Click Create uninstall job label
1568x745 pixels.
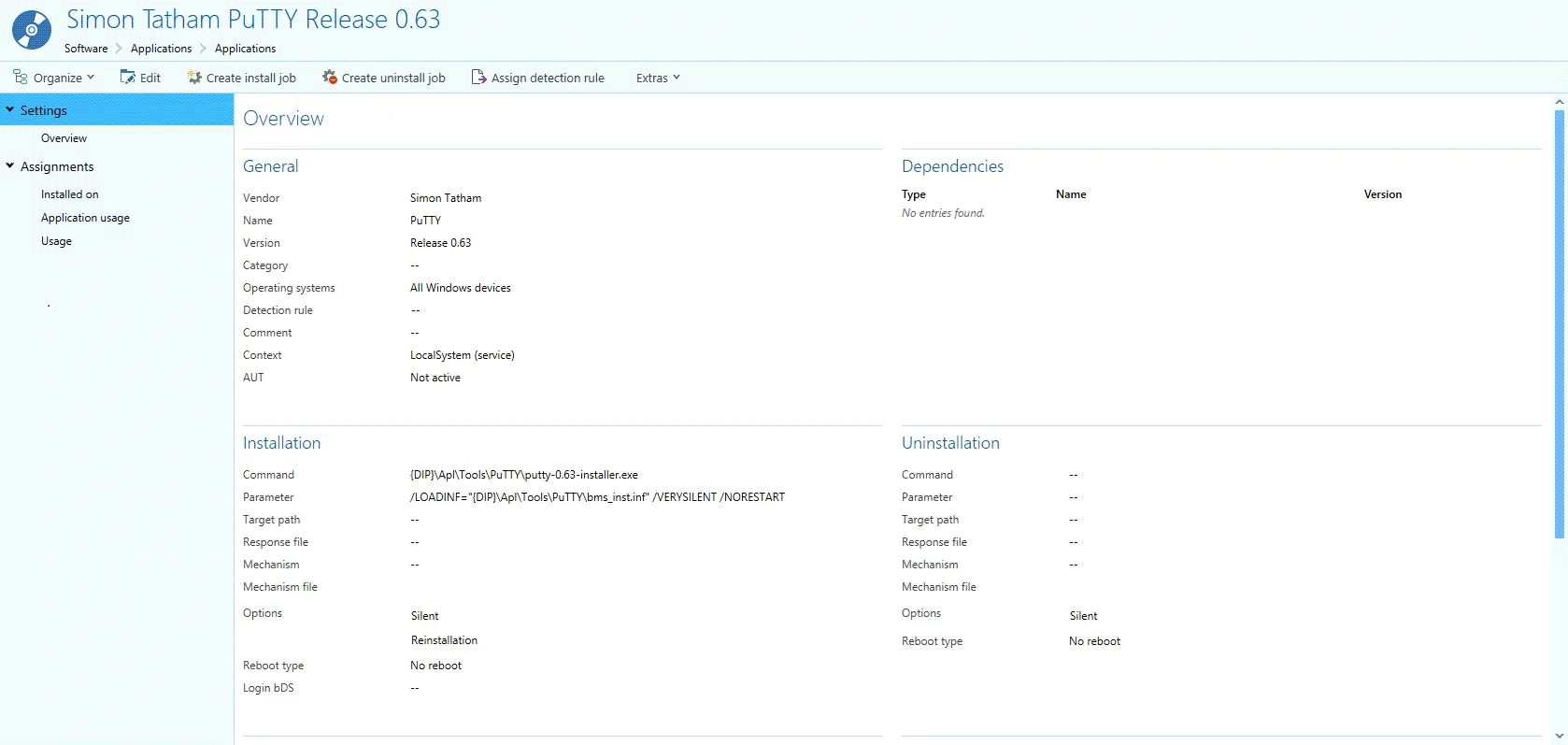393,78
